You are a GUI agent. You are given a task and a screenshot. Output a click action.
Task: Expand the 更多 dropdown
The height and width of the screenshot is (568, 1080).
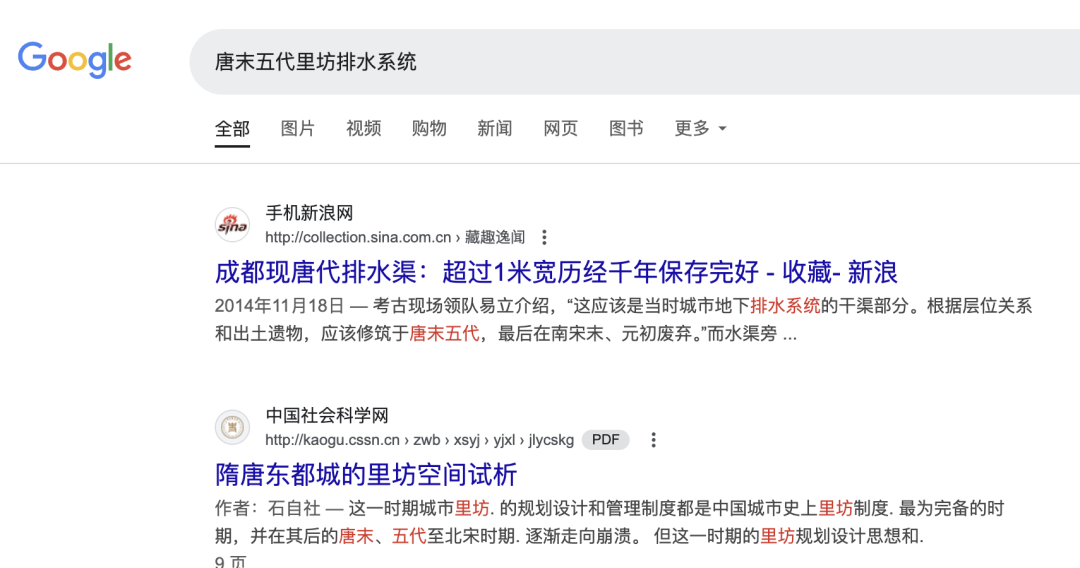click(x=700, y=129)
